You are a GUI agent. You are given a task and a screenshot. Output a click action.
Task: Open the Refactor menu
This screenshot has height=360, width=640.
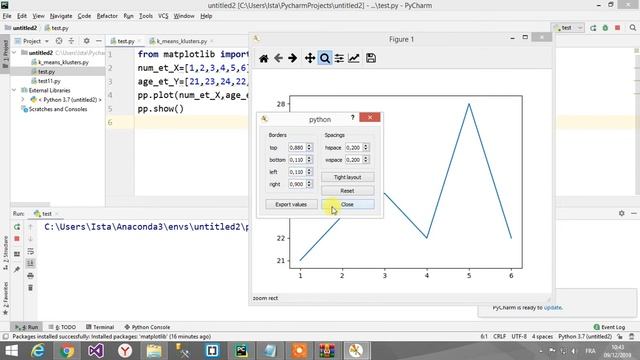pyautogui.click(x=107, y=16)
